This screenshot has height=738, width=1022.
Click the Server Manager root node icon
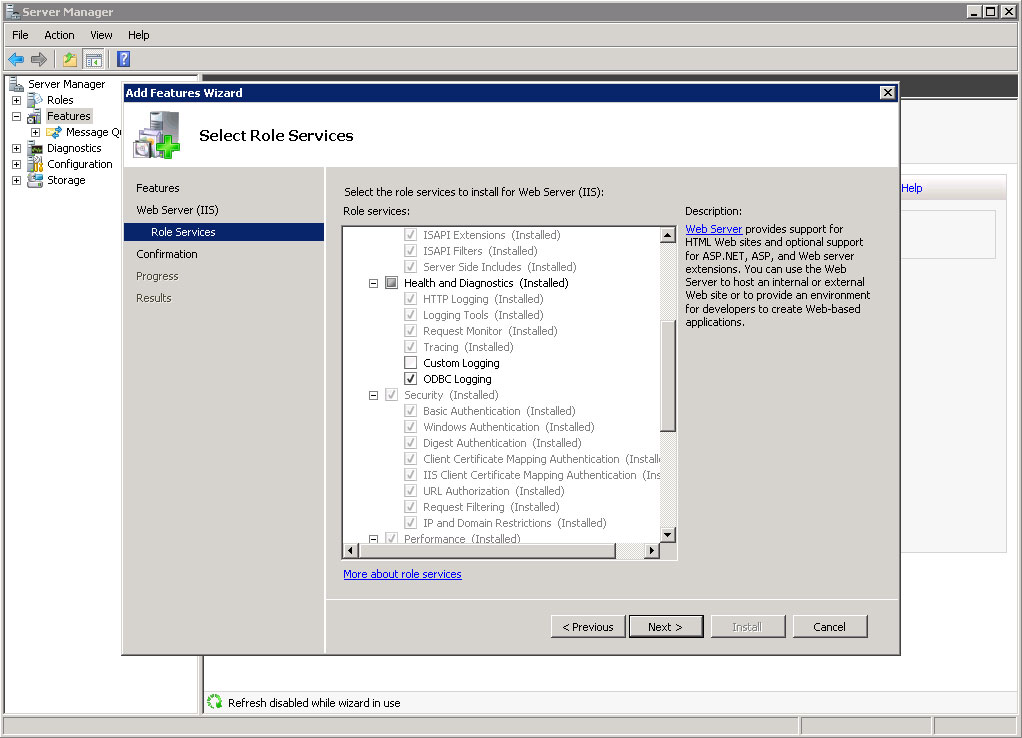tap(16, 84)
